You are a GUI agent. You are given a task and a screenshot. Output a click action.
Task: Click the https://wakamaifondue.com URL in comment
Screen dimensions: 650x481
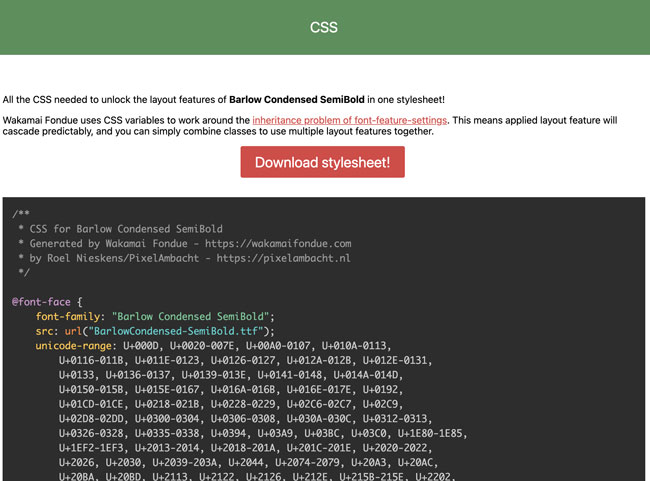click(278, 243)
